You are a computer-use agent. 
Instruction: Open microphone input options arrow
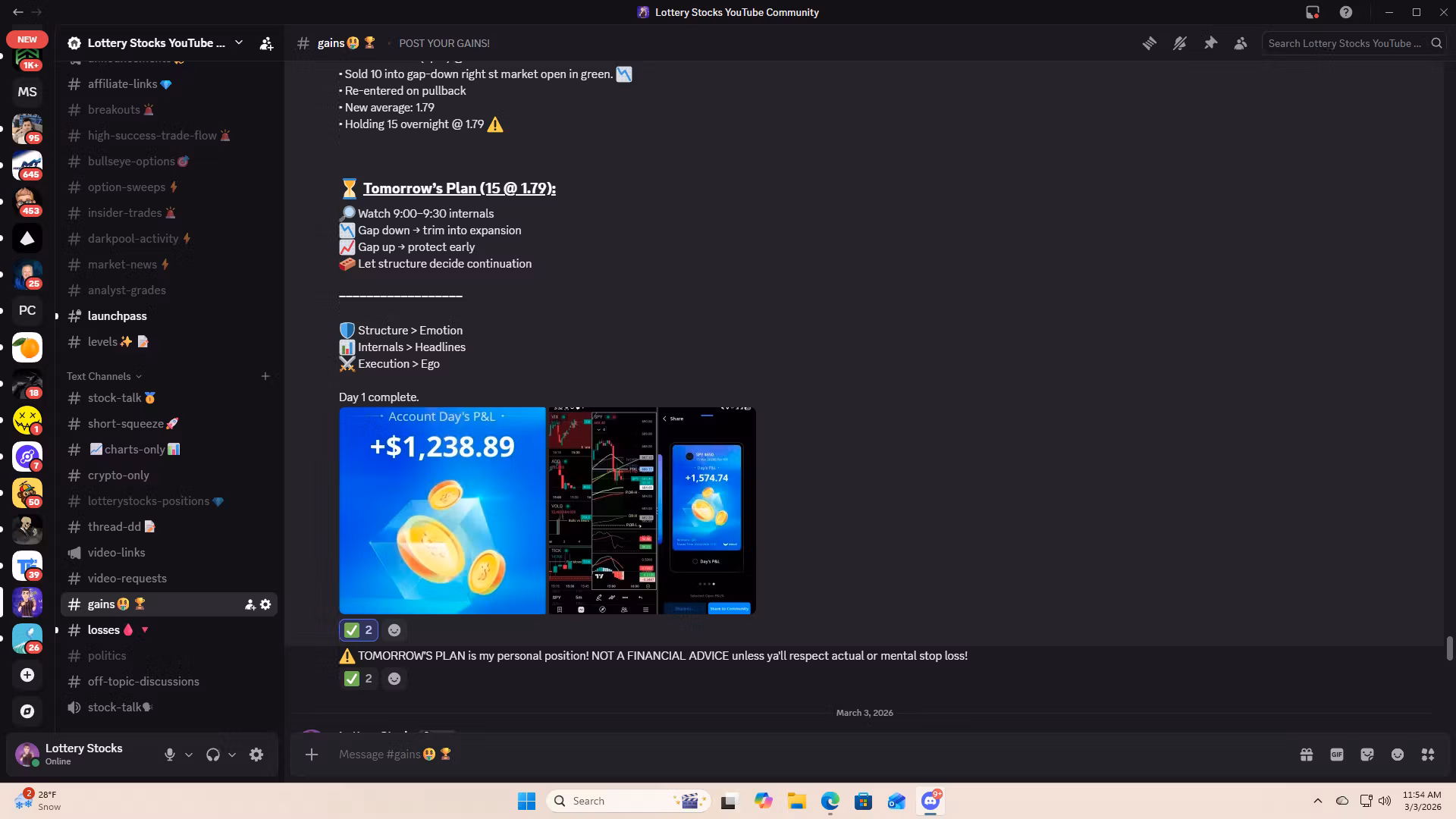189,755
